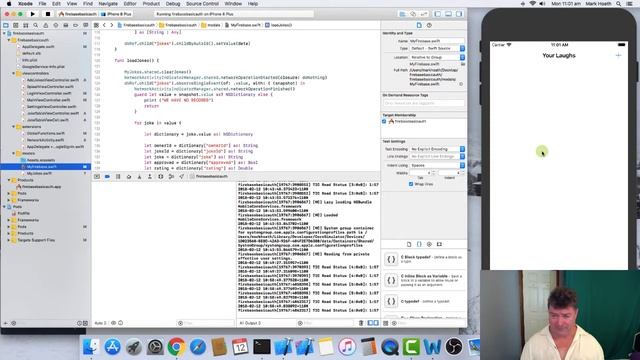This screenshot has height=360, width=640.
Task: Toggle the console pane button
Action: (376, 323)
